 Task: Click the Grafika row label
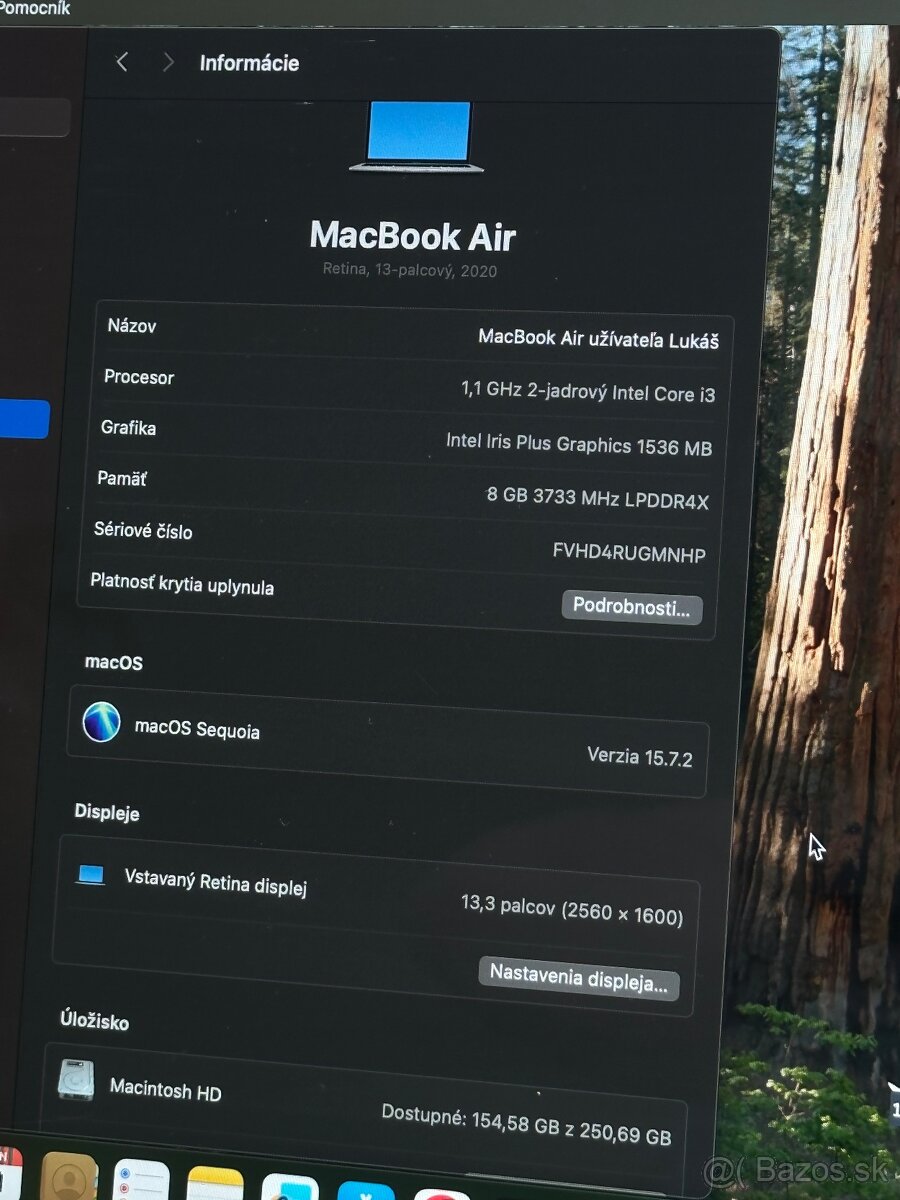coord(128,427)
